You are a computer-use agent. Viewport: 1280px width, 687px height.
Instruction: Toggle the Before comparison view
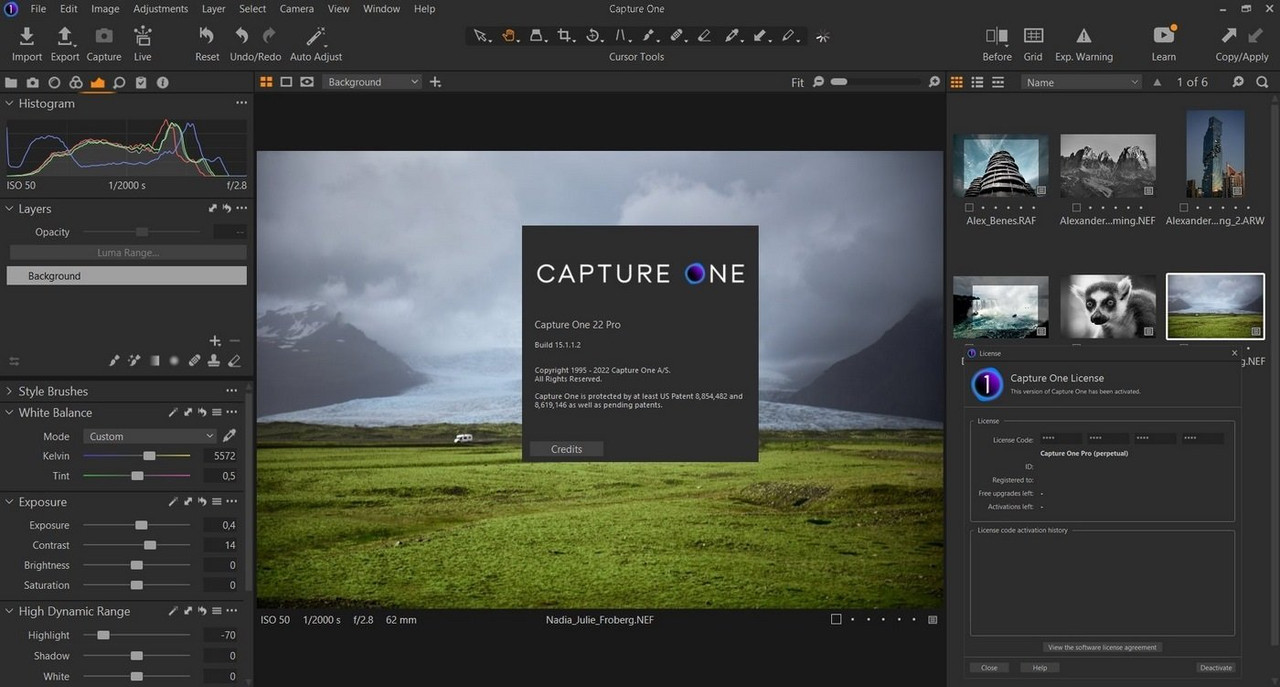coord(997,36)
